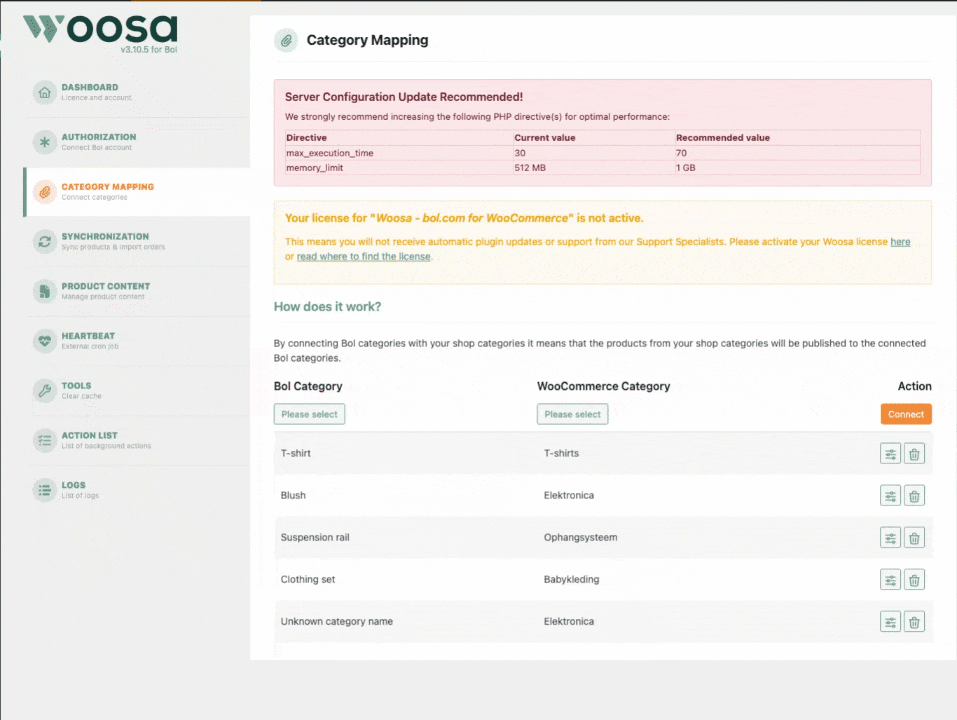Click the 'WooCommerce Category' column header
This screenshot has width=957, height=720.
[604, 386]
